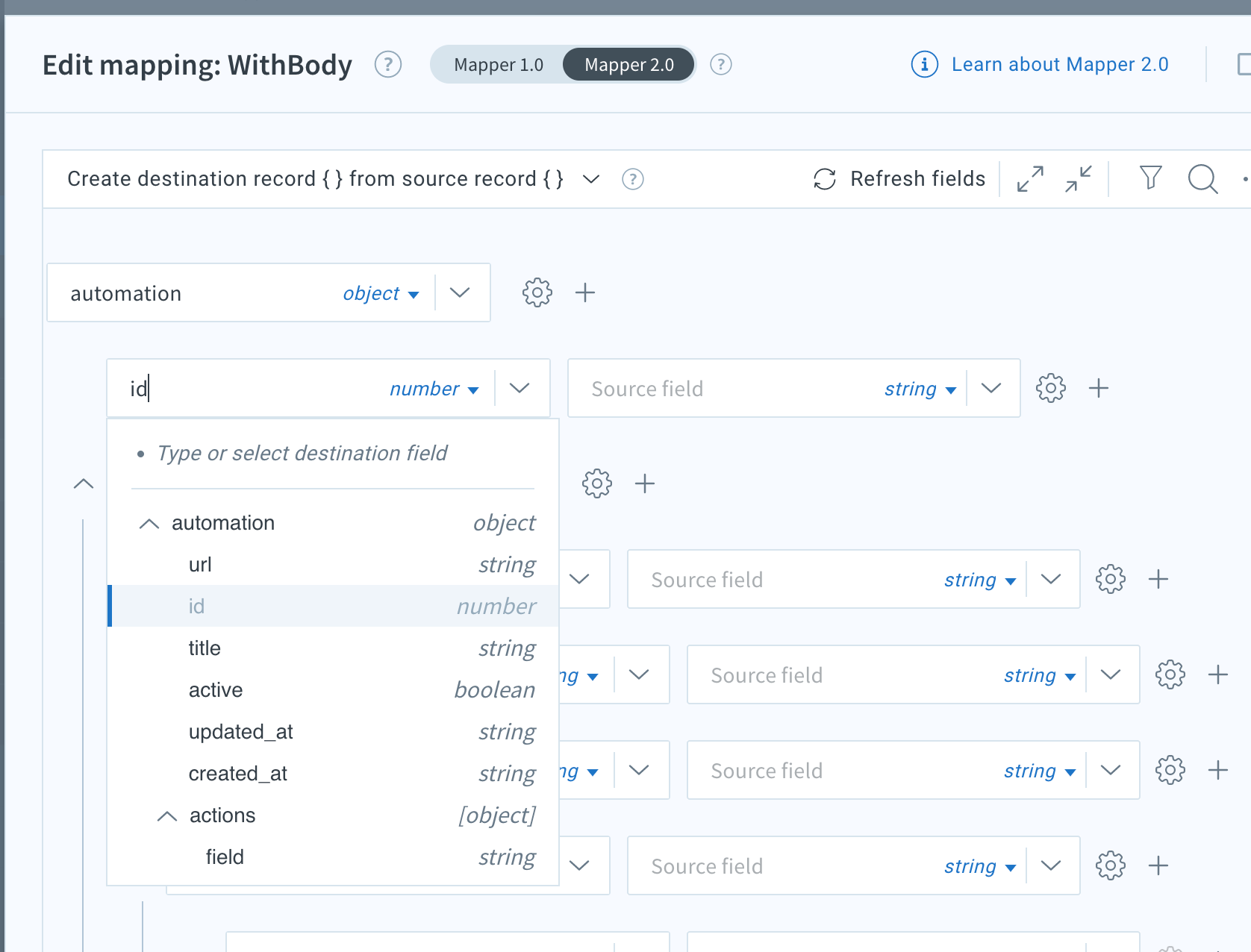Viewport: 1251px width, 952px height.
Task: Open help icon next to Create destination record
Action: tap(633, 179)
